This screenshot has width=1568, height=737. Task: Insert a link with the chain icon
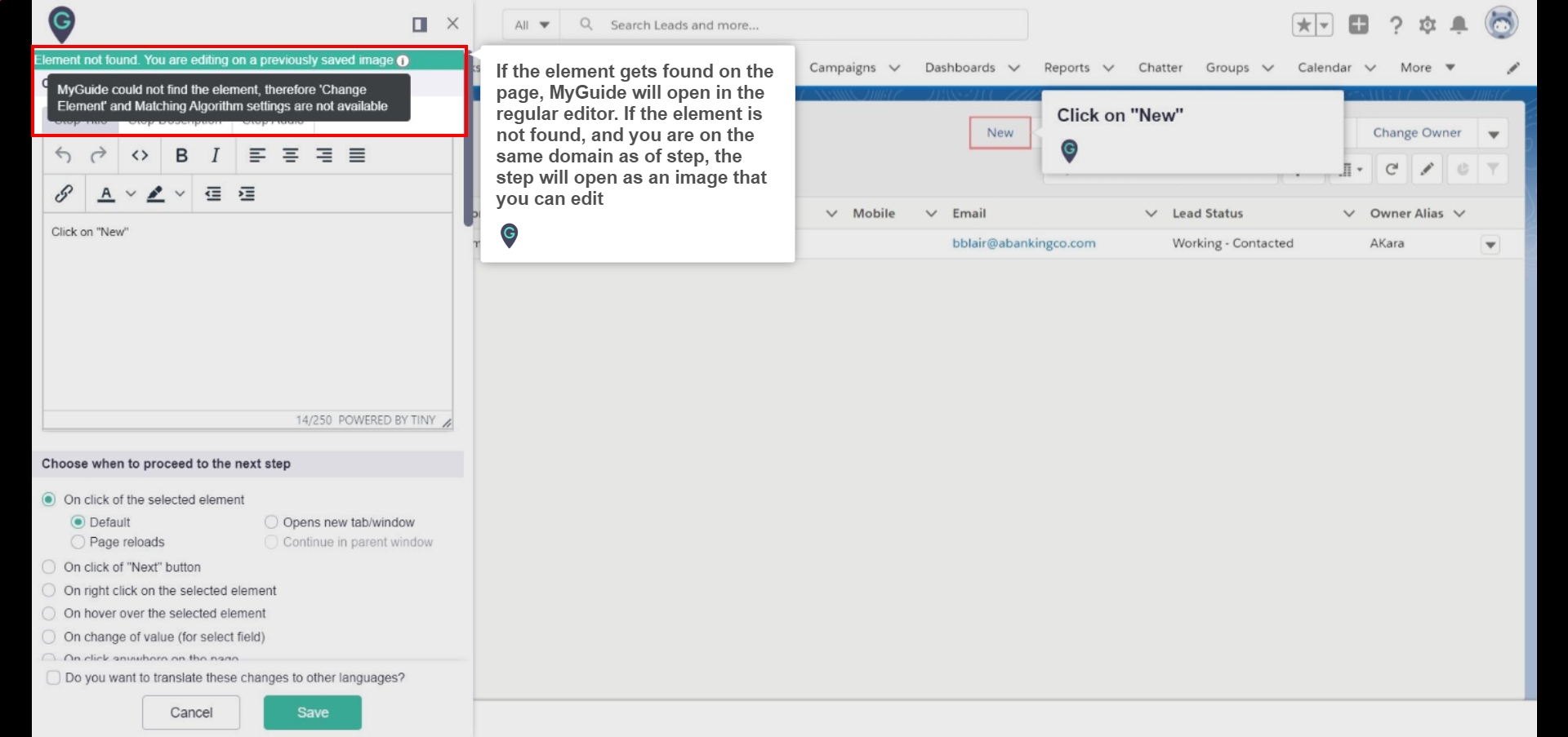64,193
